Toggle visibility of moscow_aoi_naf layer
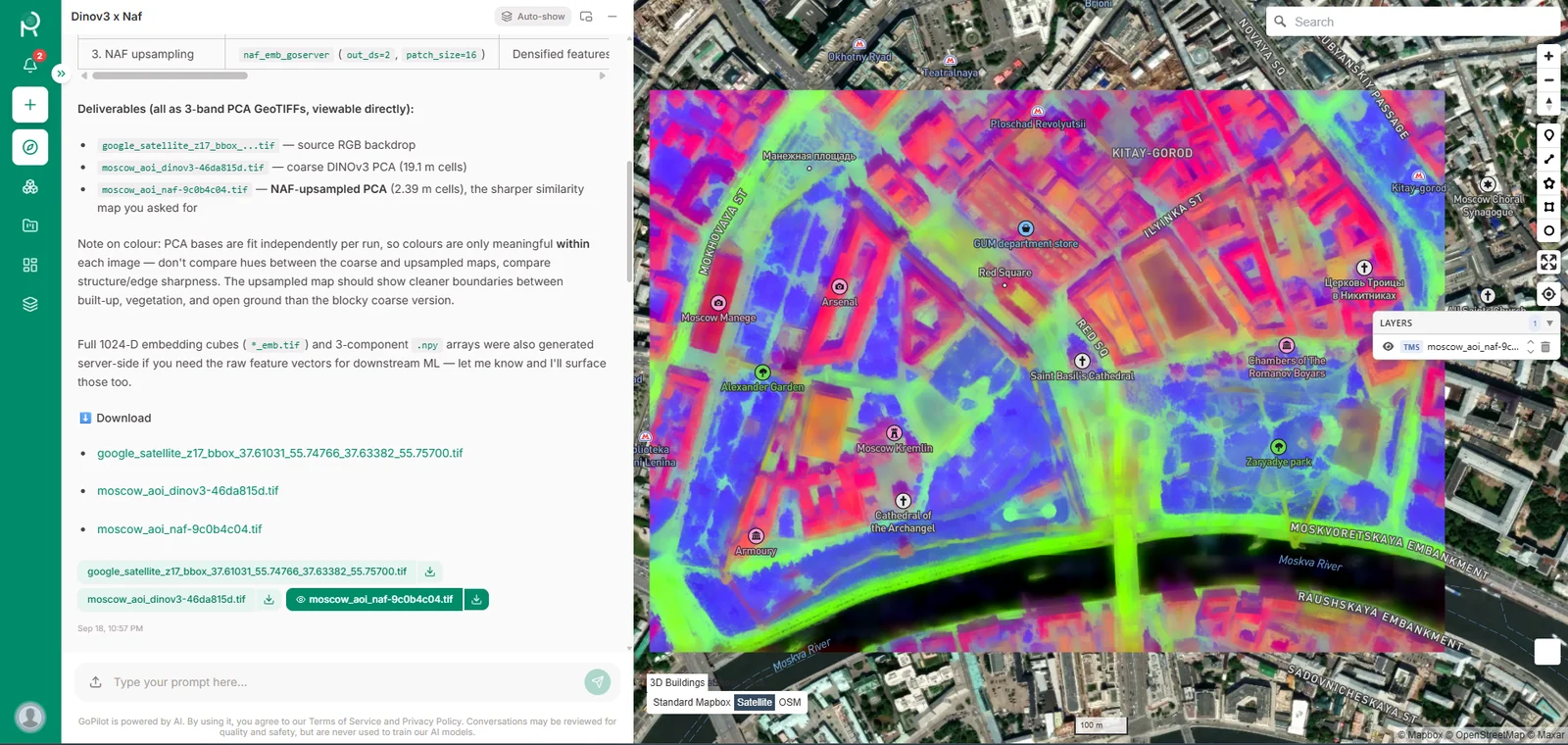The width and height of the screenshot is (1568, 745). click(x=1388, y=347)
